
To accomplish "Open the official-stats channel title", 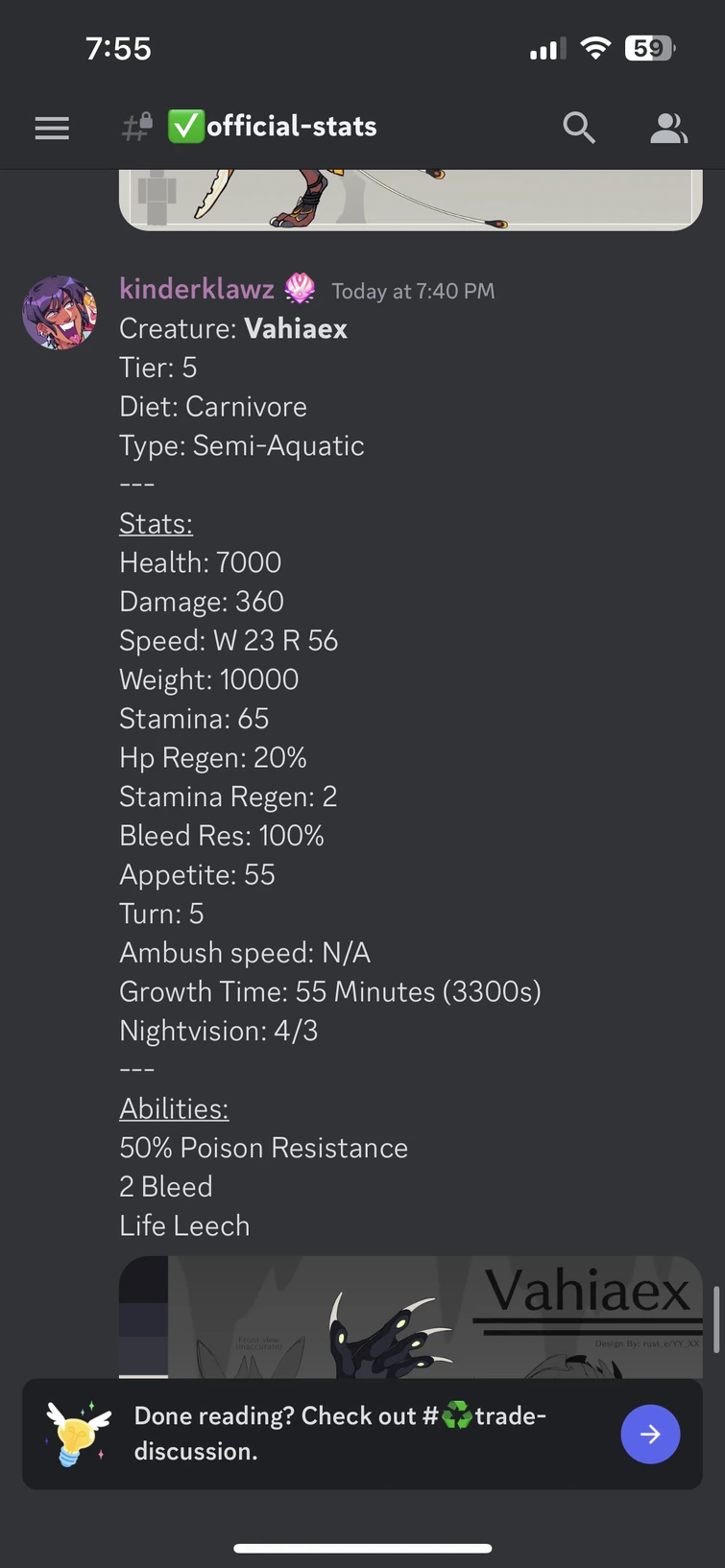I will 292,127.
